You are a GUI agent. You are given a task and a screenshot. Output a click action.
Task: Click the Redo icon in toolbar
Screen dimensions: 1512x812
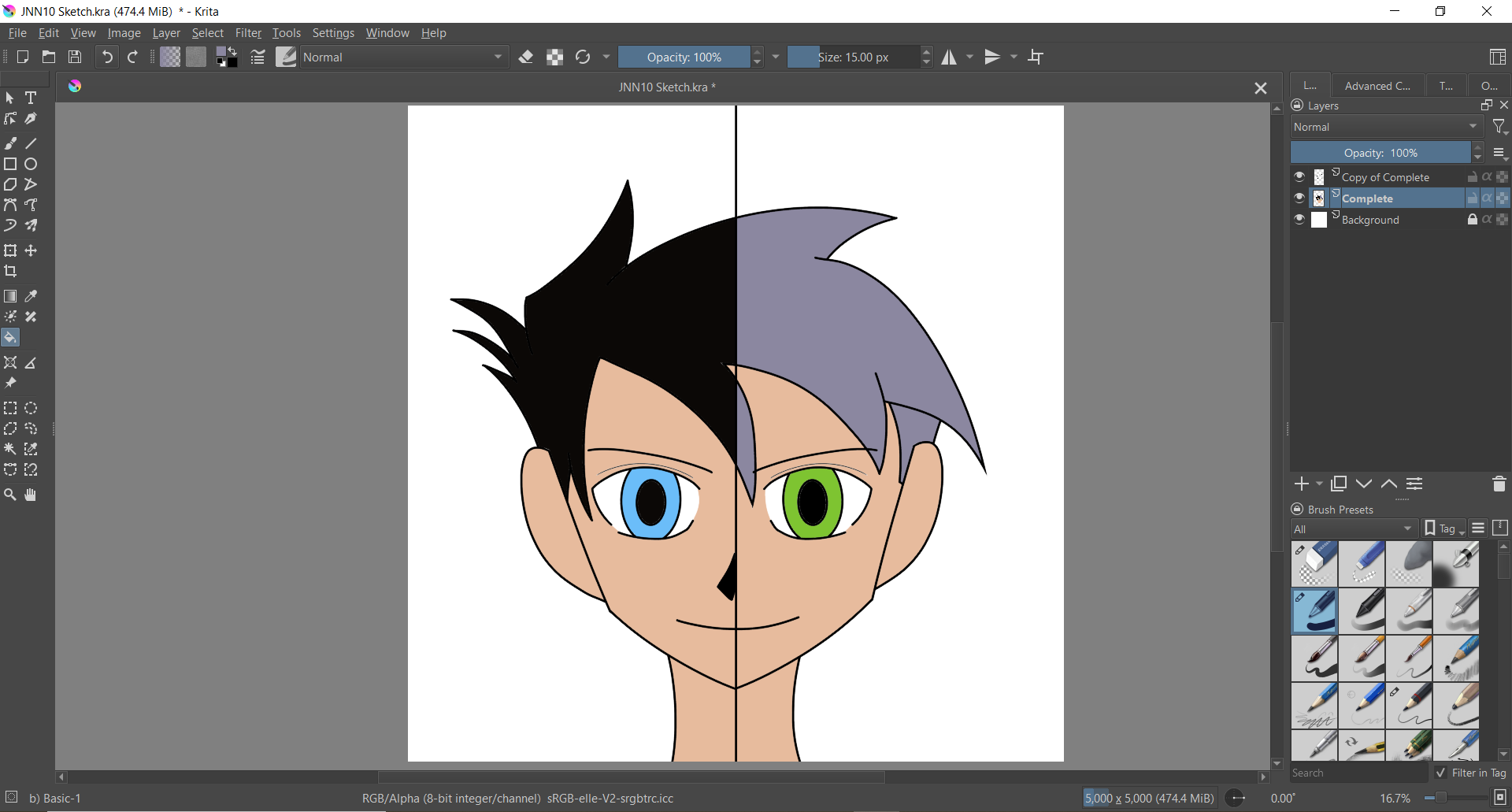[x=133, y=57]
